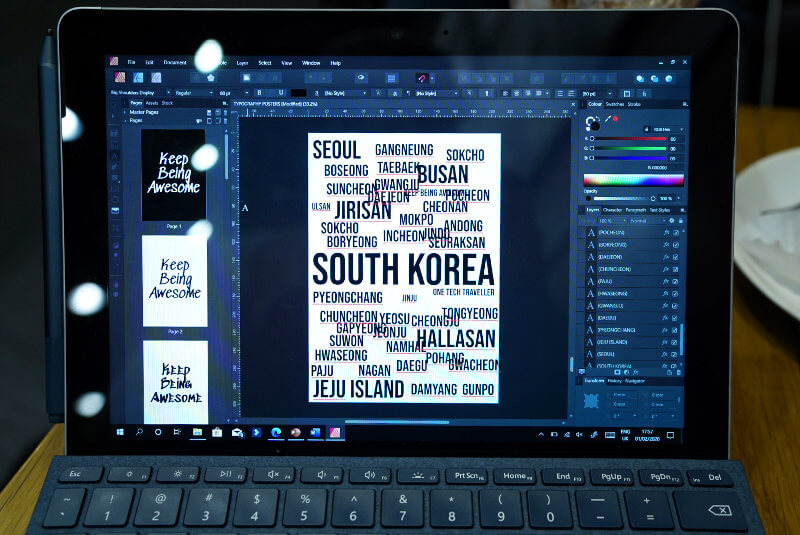Open the RGB Hex colour model dropdown
The image size is (800, 535).
668,130
